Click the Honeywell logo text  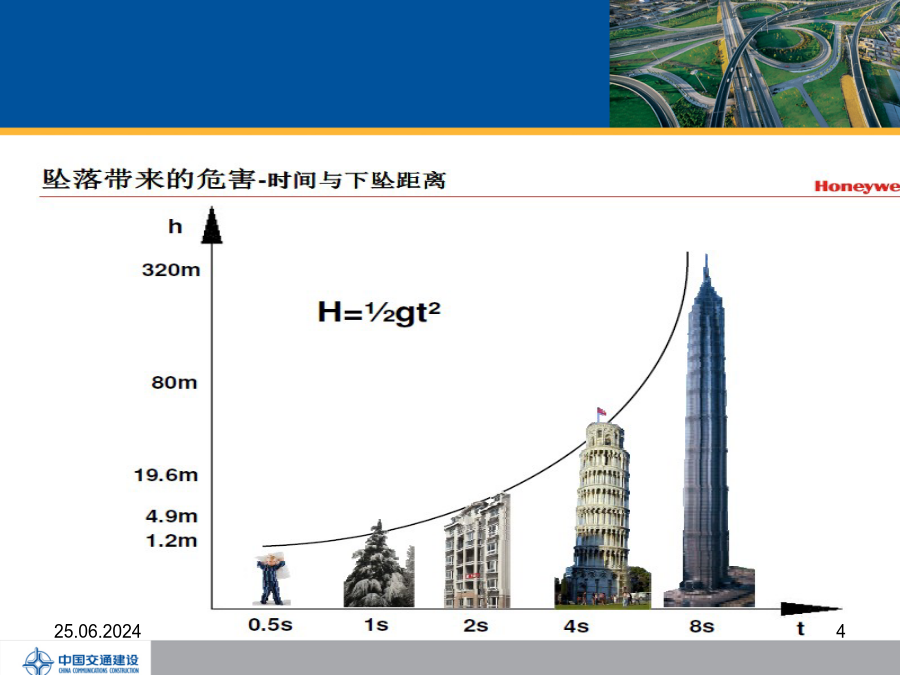[x=857, y=186]
